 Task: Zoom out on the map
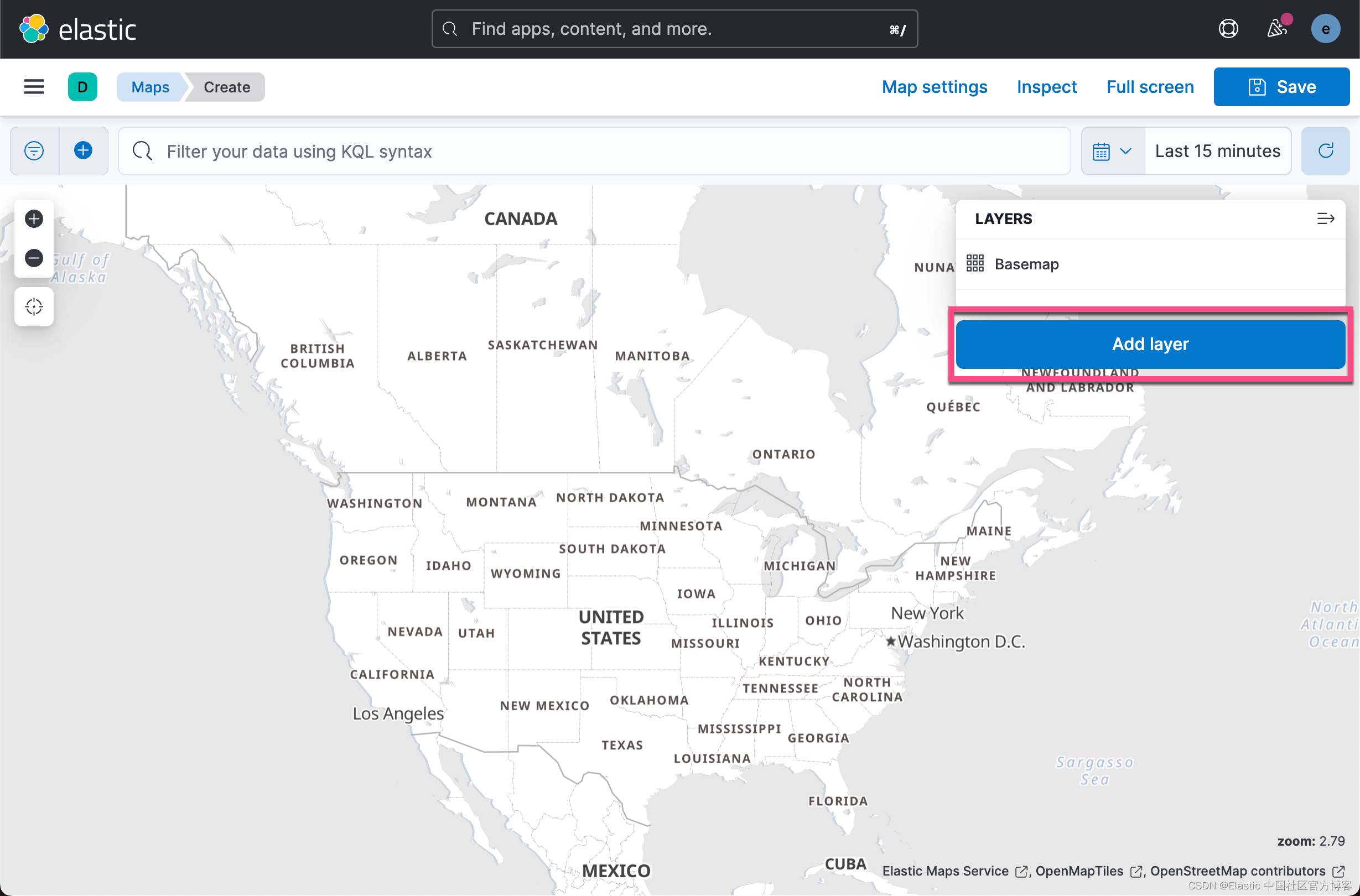pyautogui.click(x=34, y=258)
